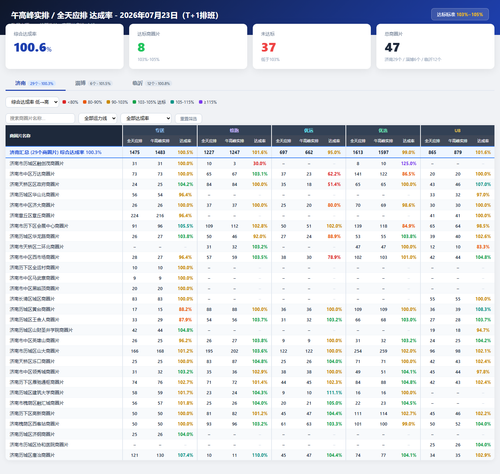Click the value 216 in 专送
The height and width of the screenshot is (474, 500).
pyautogui.click(x=160, y=216)
